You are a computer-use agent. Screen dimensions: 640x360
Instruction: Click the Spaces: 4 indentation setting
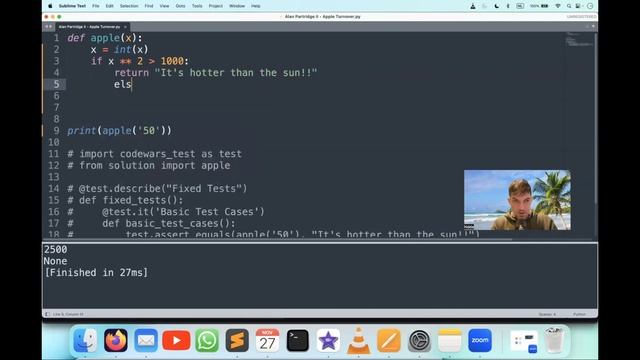point(547,314)
